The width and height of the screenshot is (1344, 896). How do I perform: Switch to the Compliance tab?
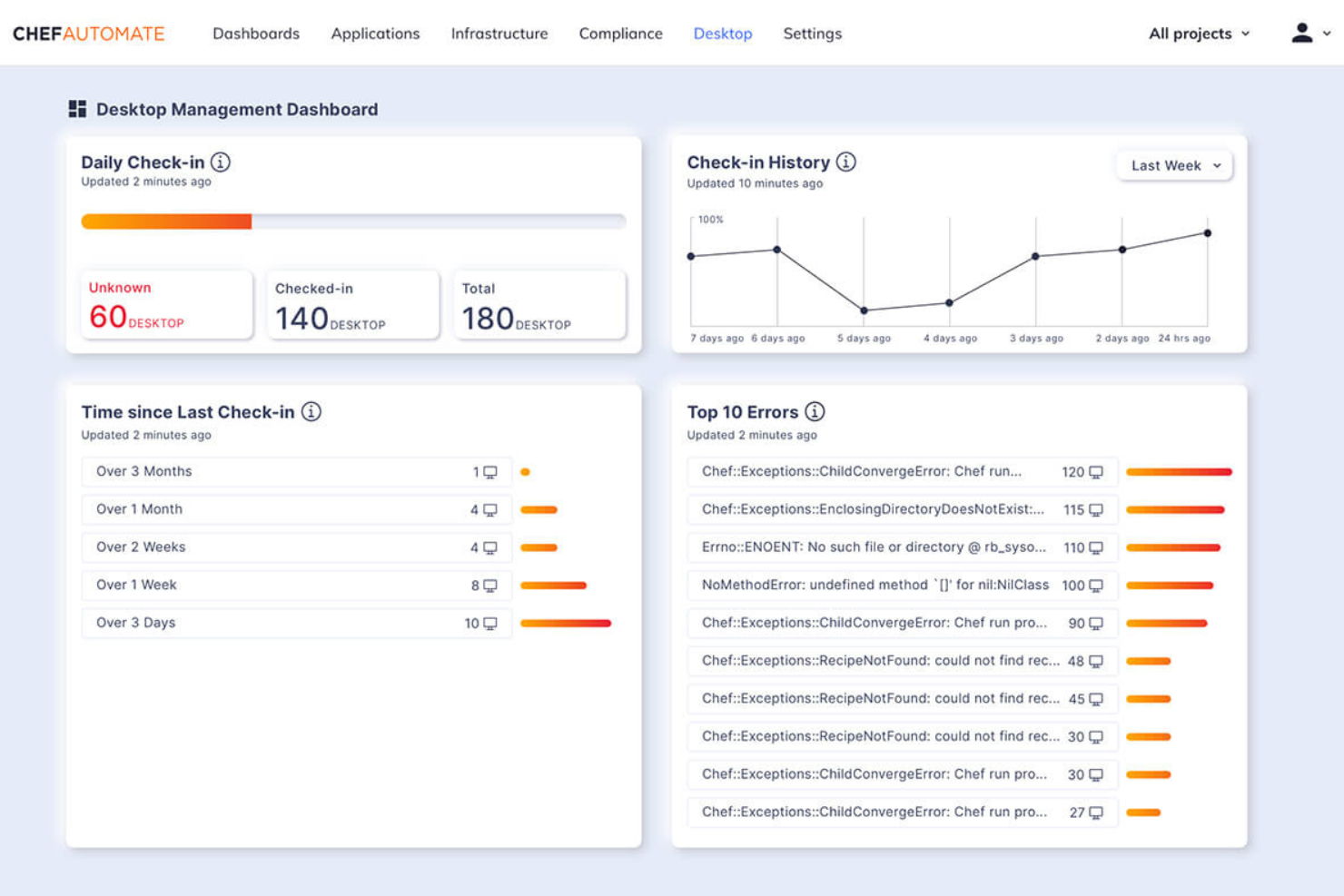pos(620,34)
